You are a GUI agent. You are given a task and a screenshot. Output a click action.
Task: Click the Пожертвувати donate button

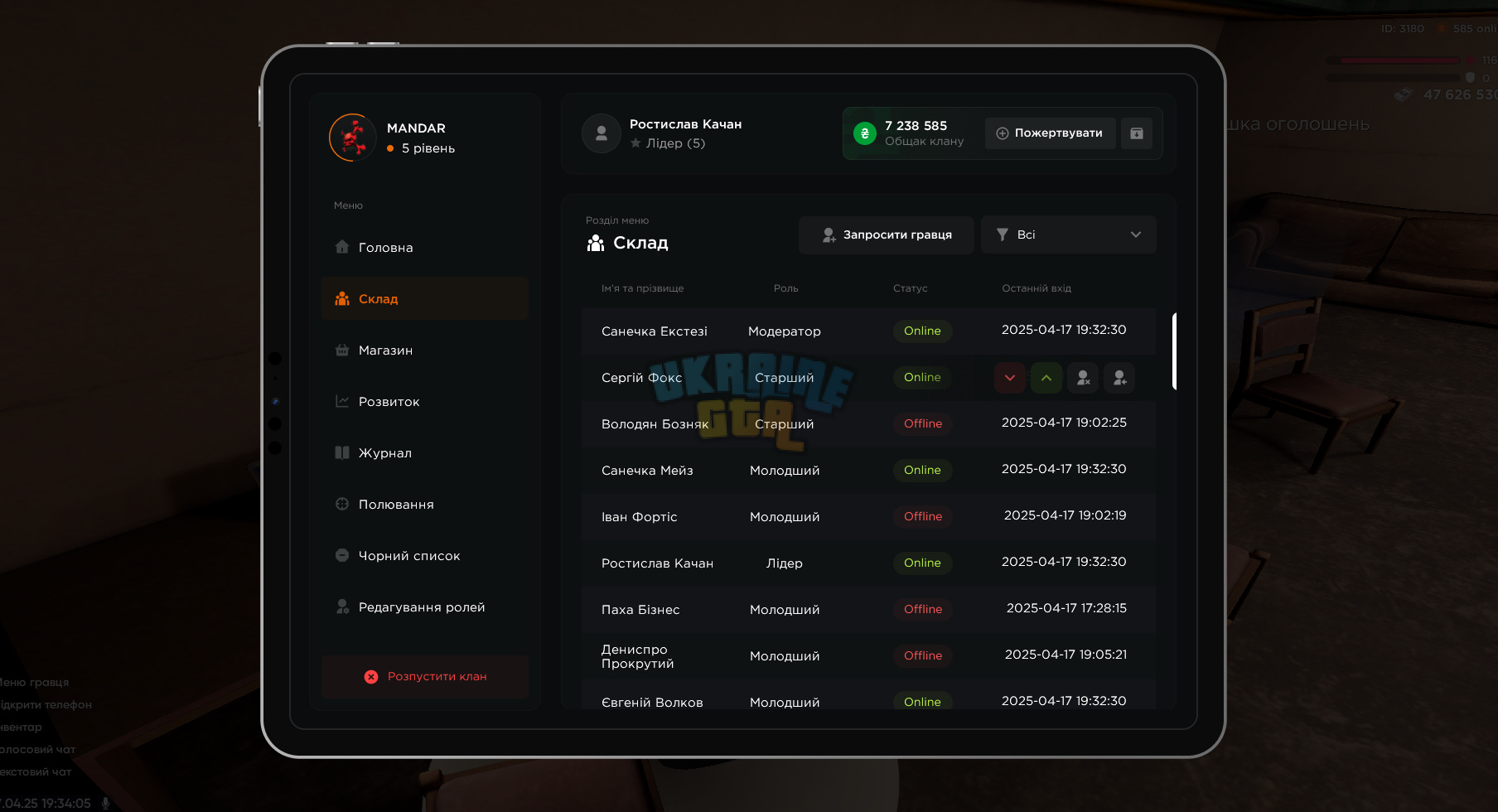1050,133
